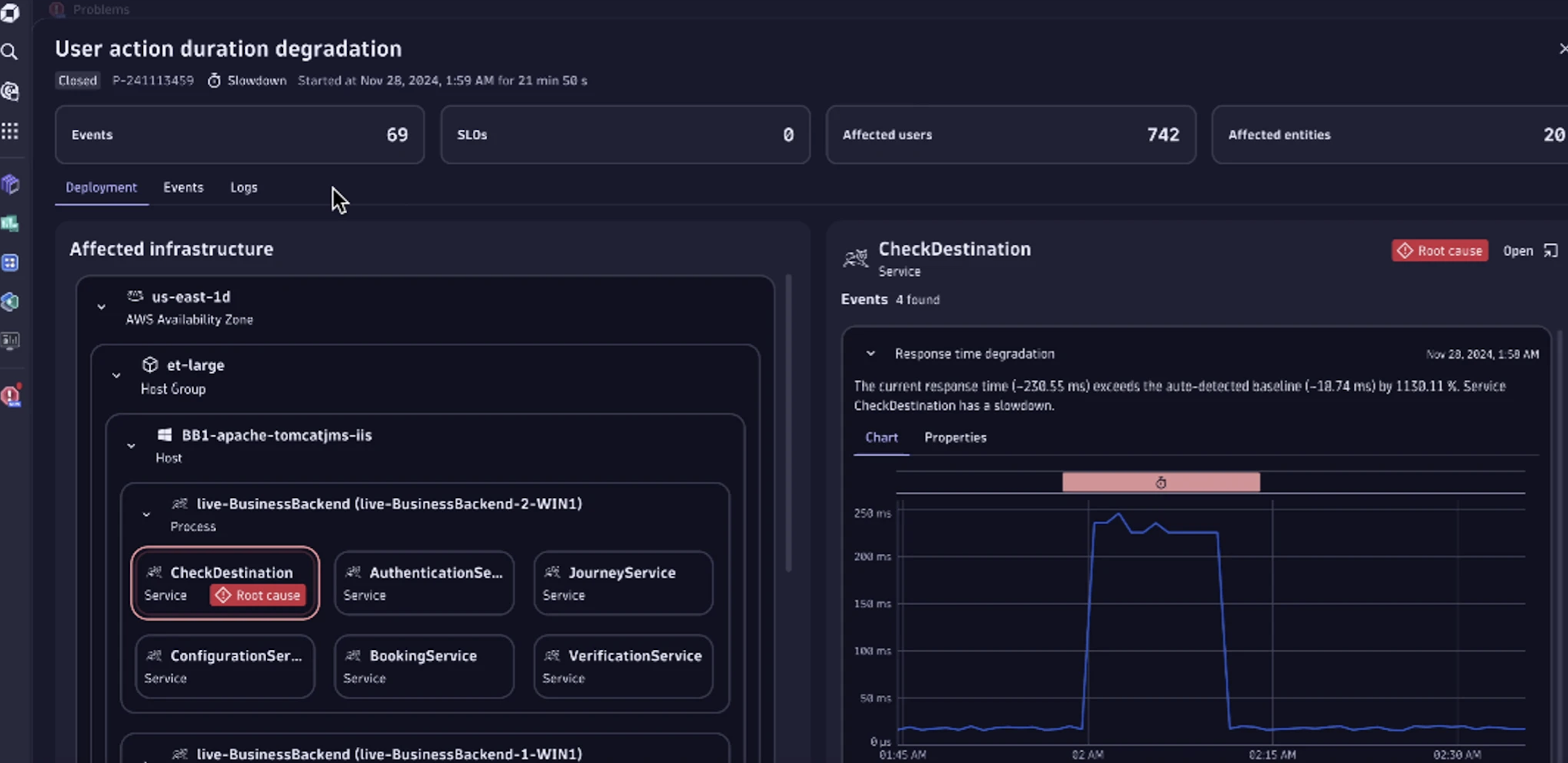Open the monitoring dashboard icon near sidebar bottom
1568x763 pixels.
coord(10,341)
